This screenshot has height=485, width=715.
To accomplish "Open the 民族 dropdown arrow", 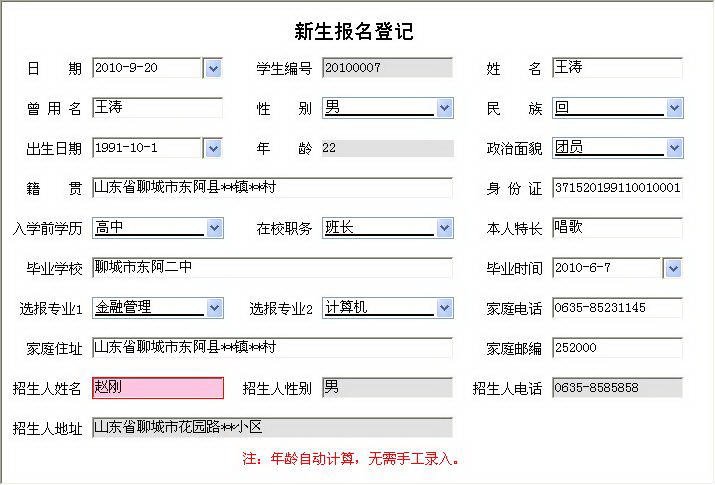I will [675, 108].
